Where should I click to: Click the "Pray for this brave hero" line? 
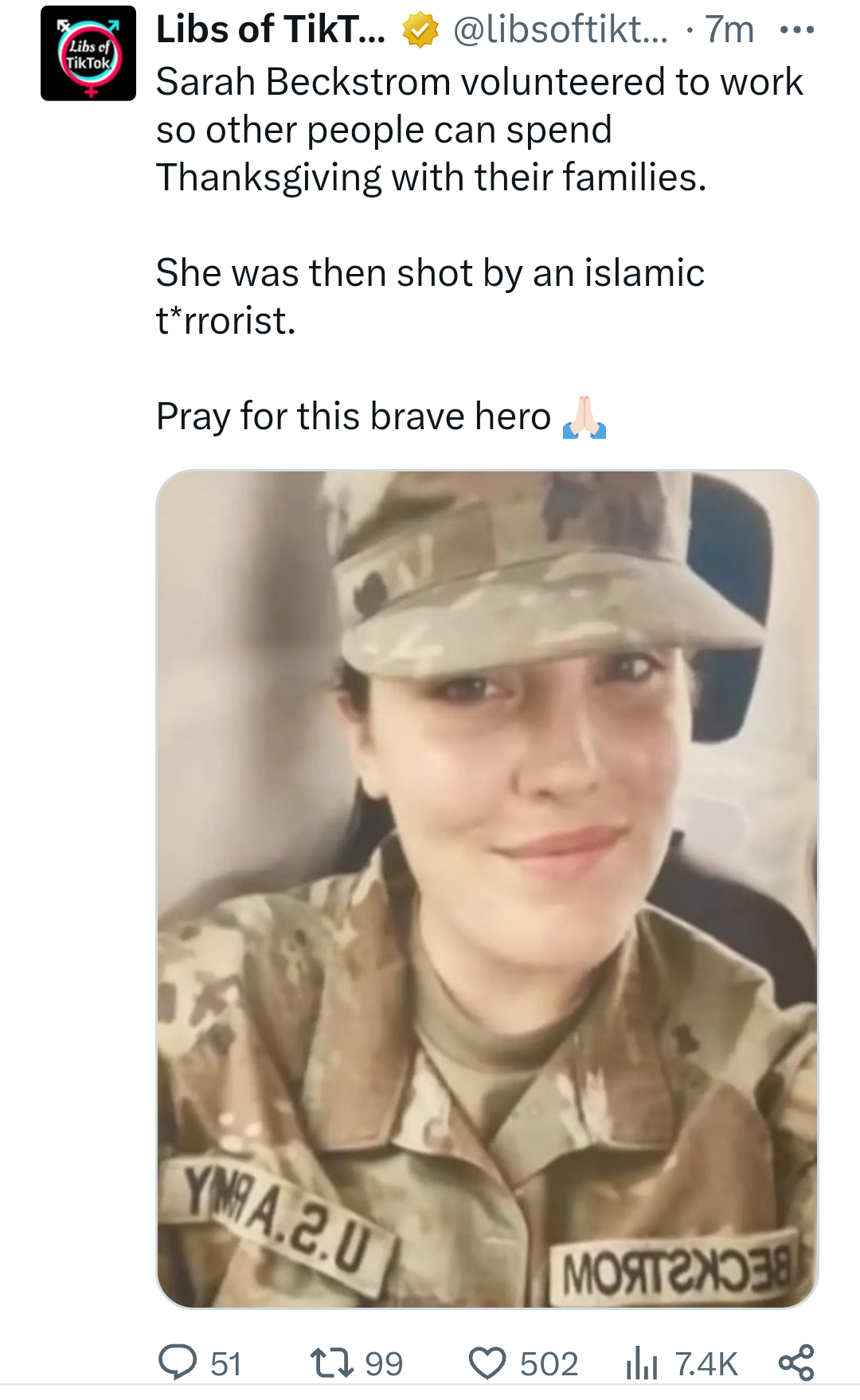point(354,416)
